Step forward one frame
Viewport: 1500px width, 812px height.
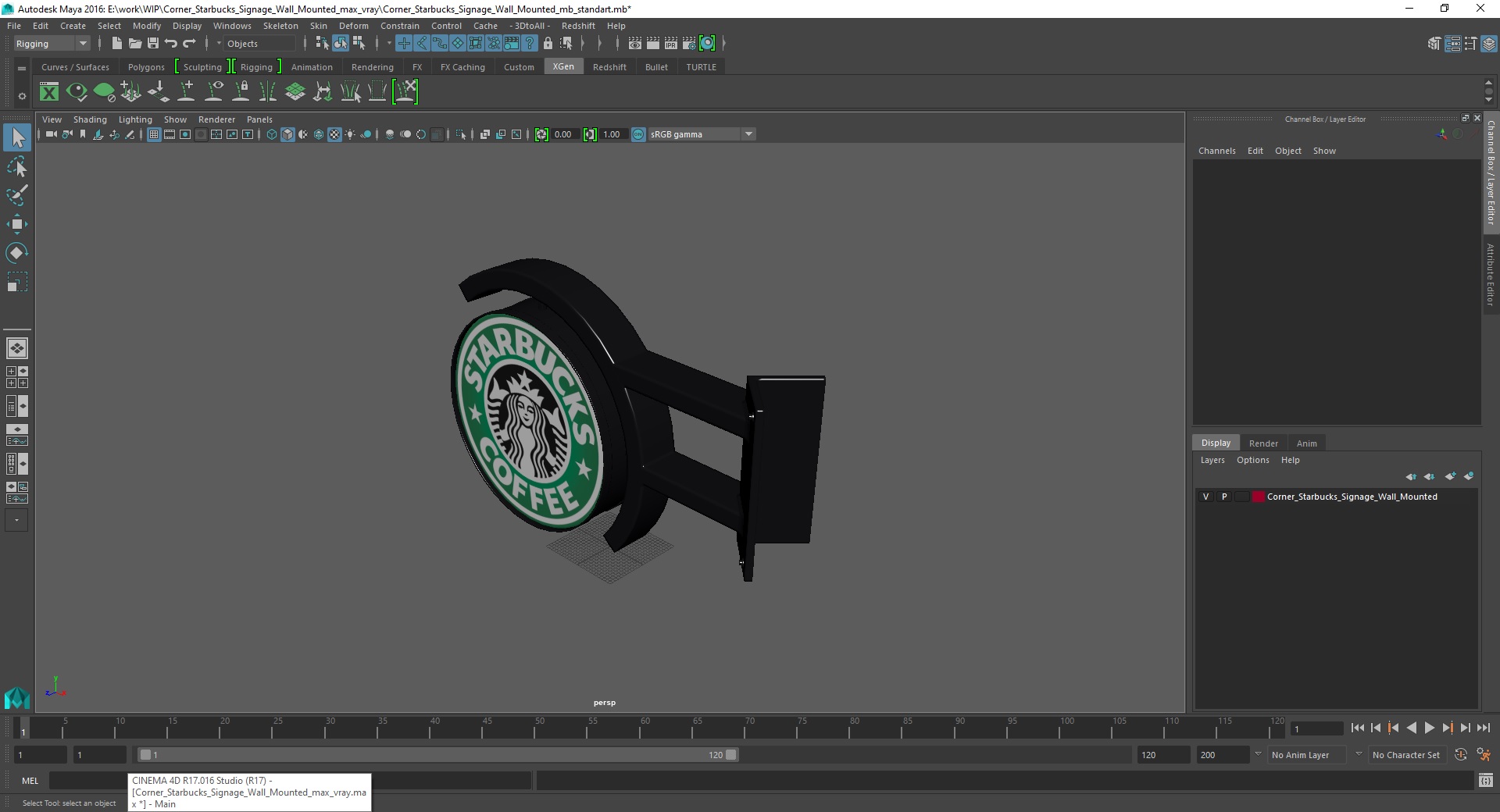point(1465,728)
